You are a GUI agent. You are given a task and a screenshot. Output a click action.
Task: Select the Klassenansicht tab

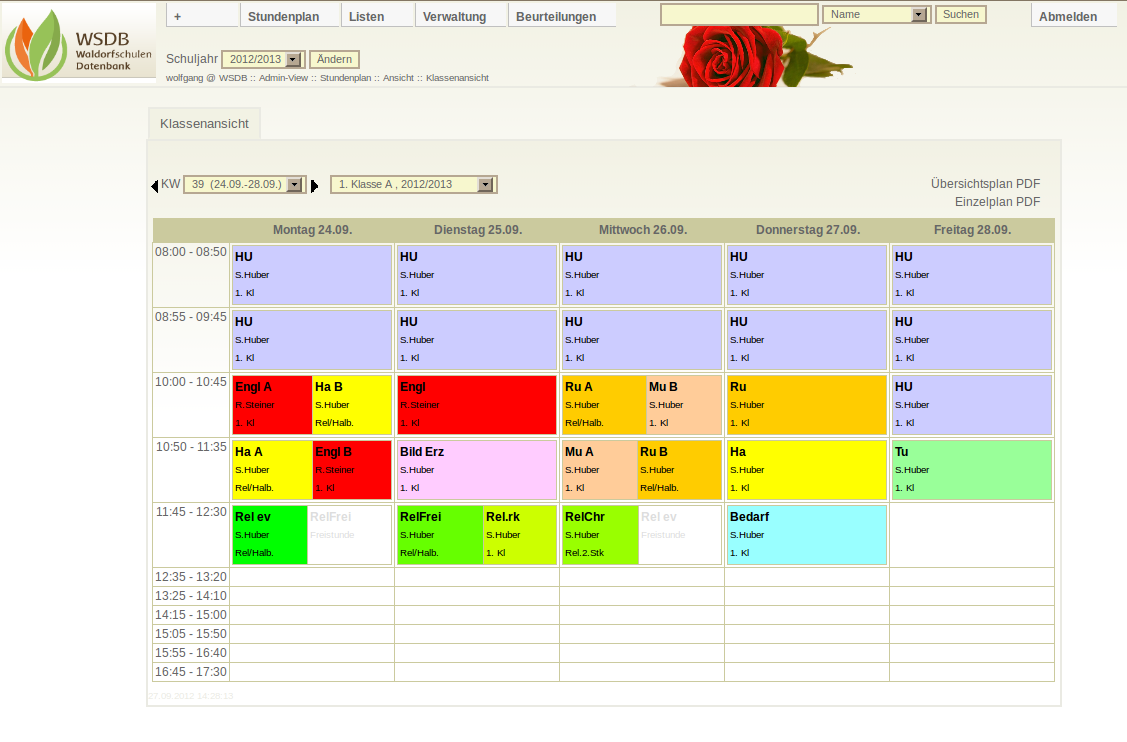204,123
